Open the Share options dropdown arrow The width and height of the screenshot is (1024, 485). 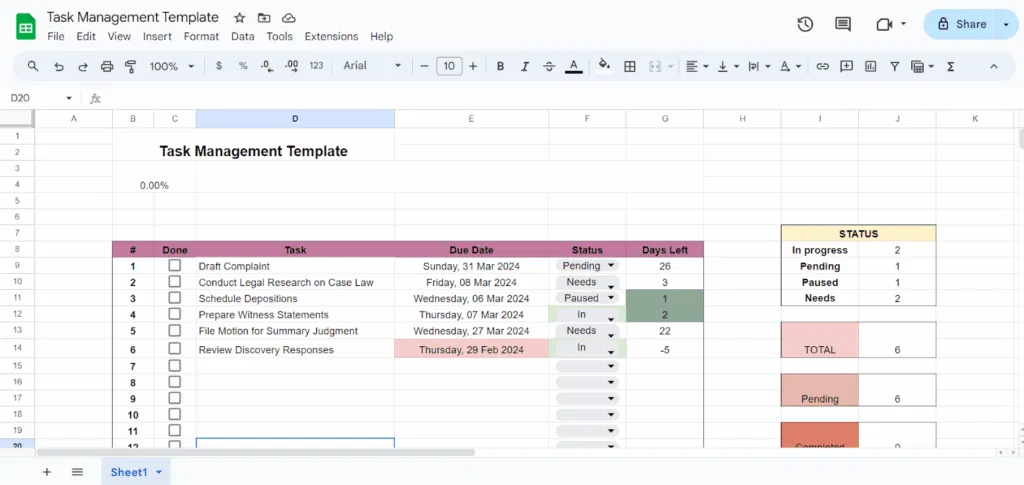coord(1005,24)
